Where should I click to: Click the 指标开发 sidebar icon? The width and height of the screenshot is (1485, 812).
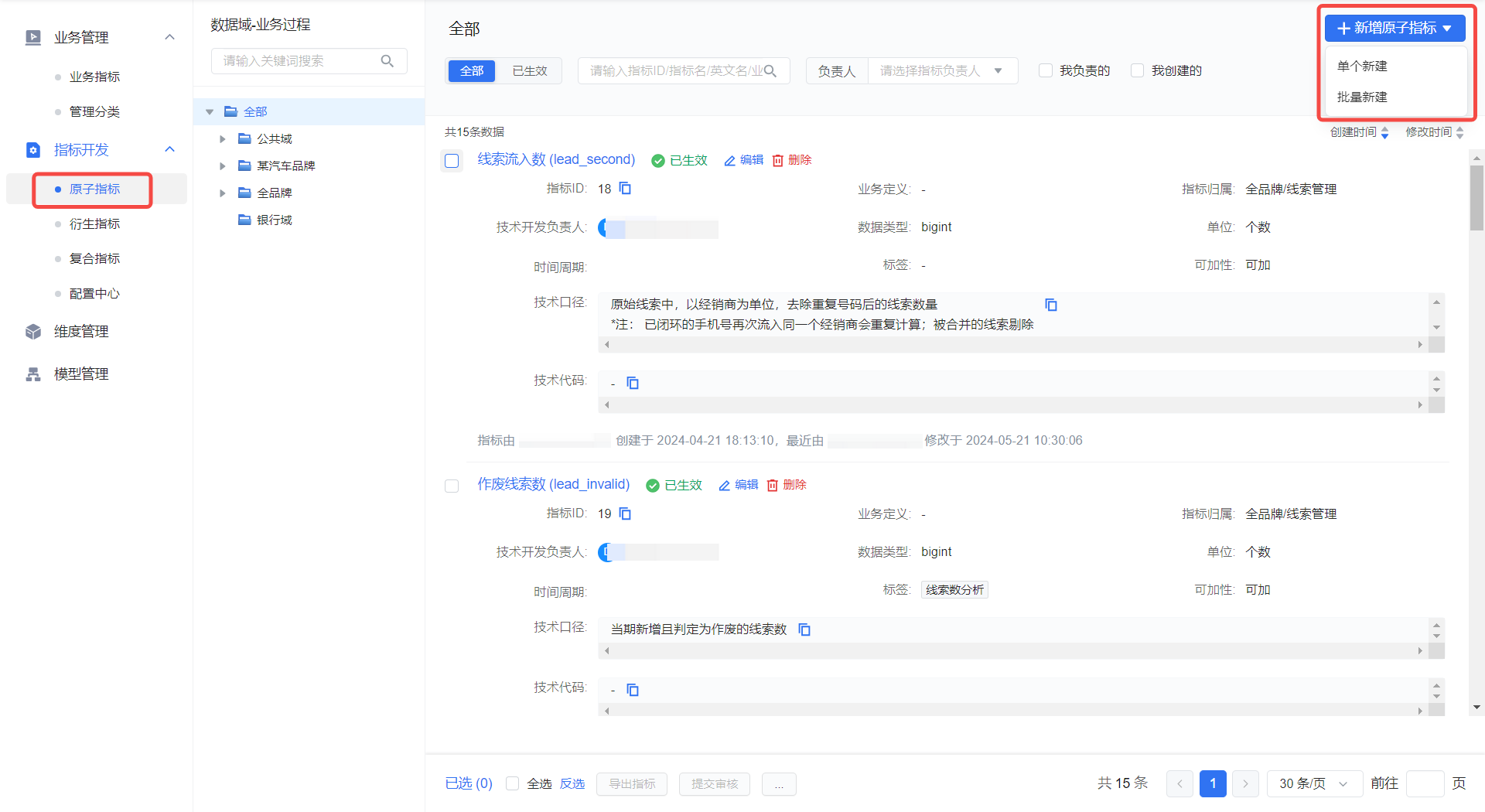[33, 150]
